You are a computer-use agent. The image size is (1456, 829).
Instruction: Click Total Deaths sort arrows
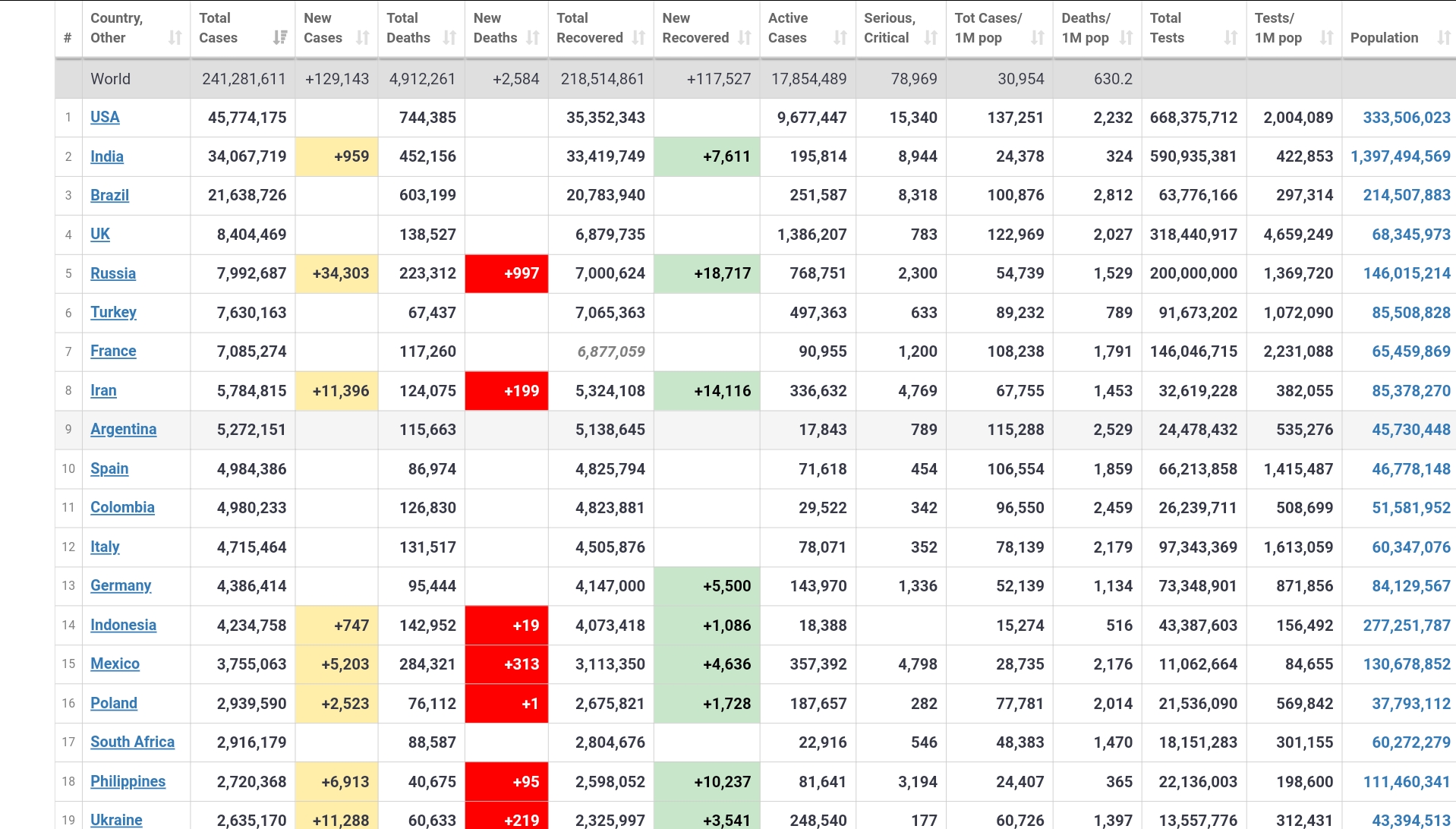pos(450,37)
